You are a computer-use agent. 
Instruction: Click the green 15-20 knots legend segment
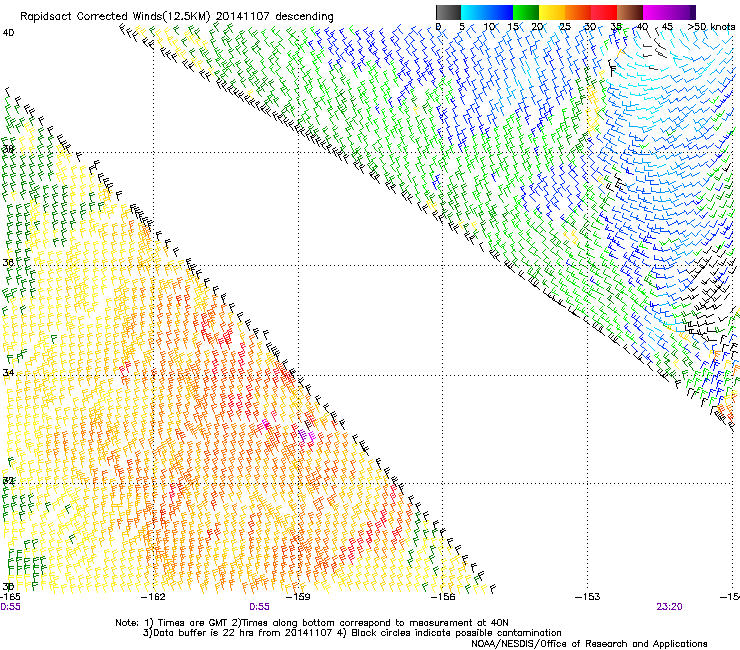(526, 12)
